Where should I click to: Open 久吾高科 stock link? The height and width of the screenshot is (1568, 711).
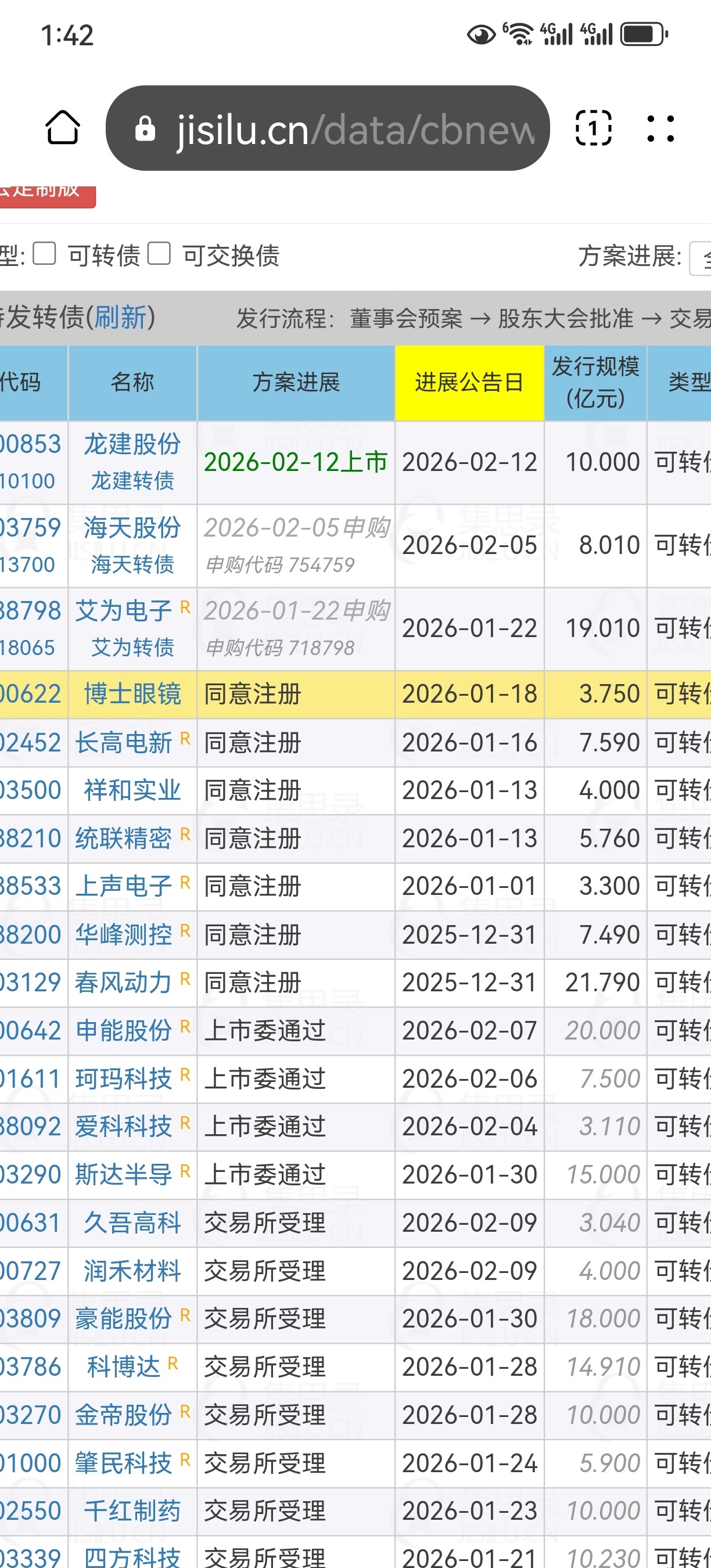click(x=132, y=1223)
